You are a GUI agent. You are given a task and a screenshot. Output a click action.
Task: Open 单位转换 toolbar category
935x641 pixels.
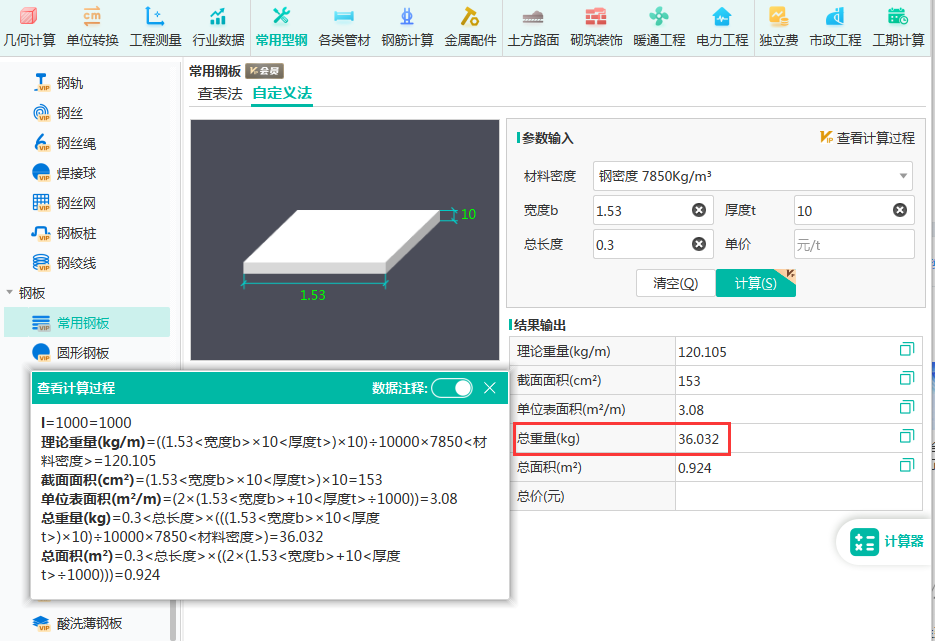(x=92, y=27)
